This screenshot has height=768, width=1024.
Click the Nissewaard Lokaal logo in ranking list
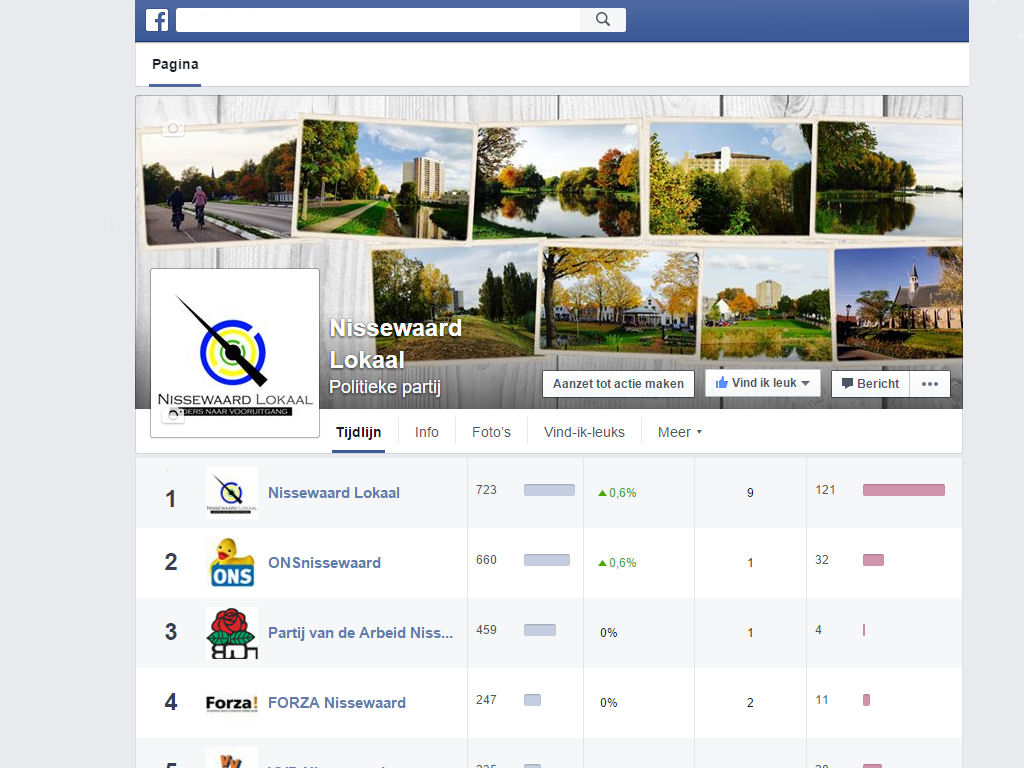coord(232,492)
